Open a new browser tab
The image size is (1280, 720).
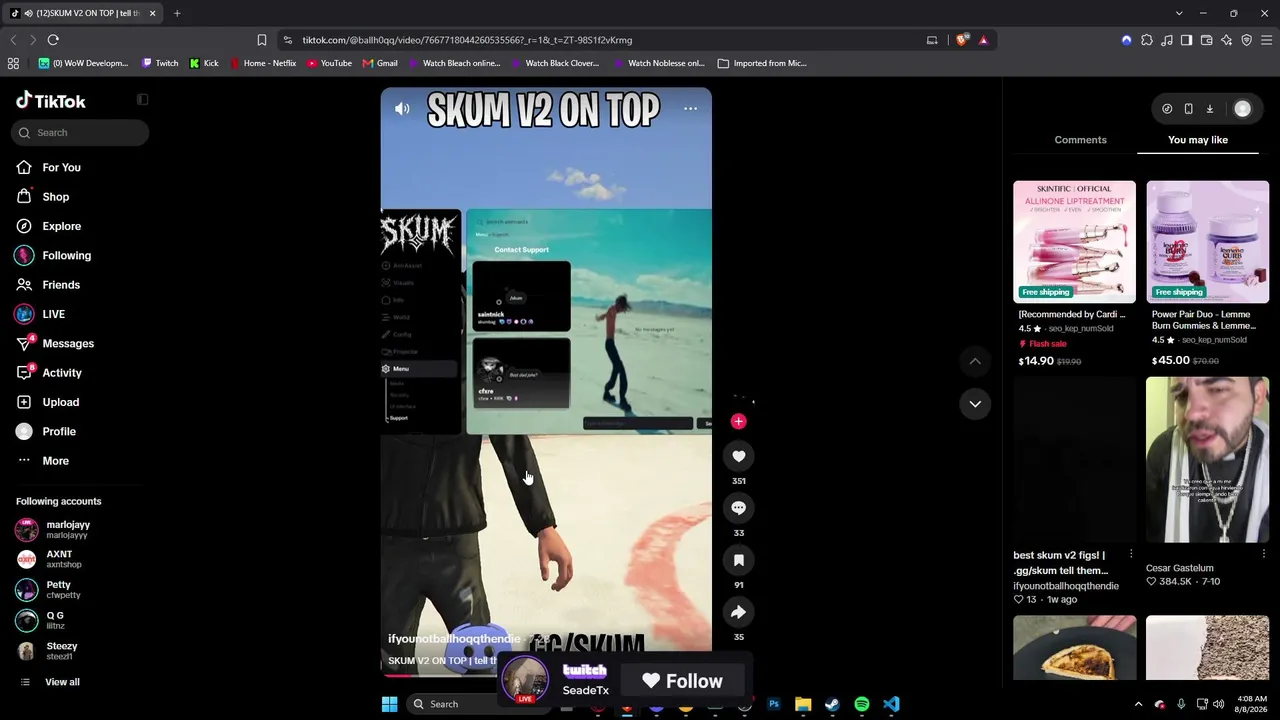click(x=177, y=13)
